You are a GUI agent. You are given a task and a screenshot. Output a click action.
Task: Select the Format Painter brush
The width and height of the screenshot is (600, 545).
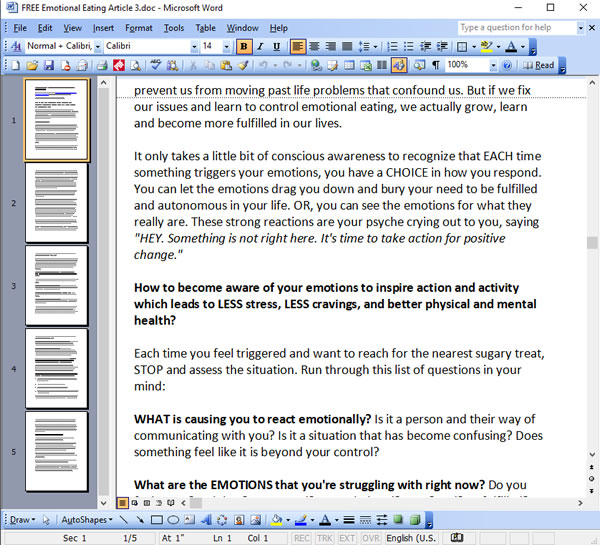click(243, 65)
